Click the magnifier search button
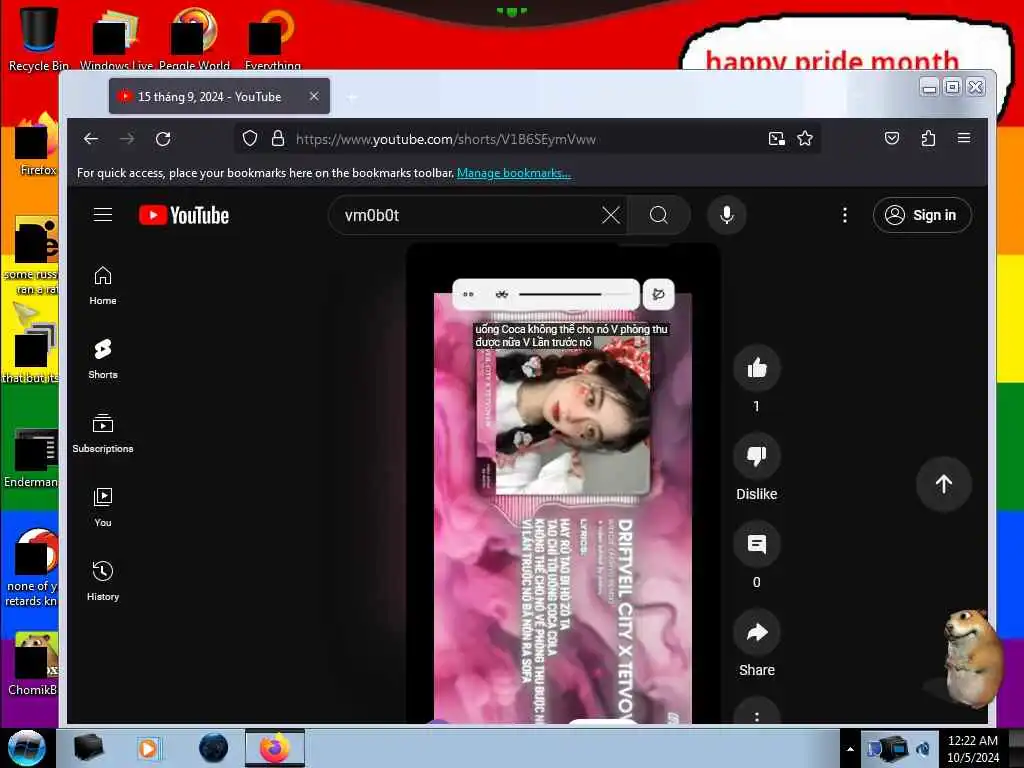 click(658, 215)
